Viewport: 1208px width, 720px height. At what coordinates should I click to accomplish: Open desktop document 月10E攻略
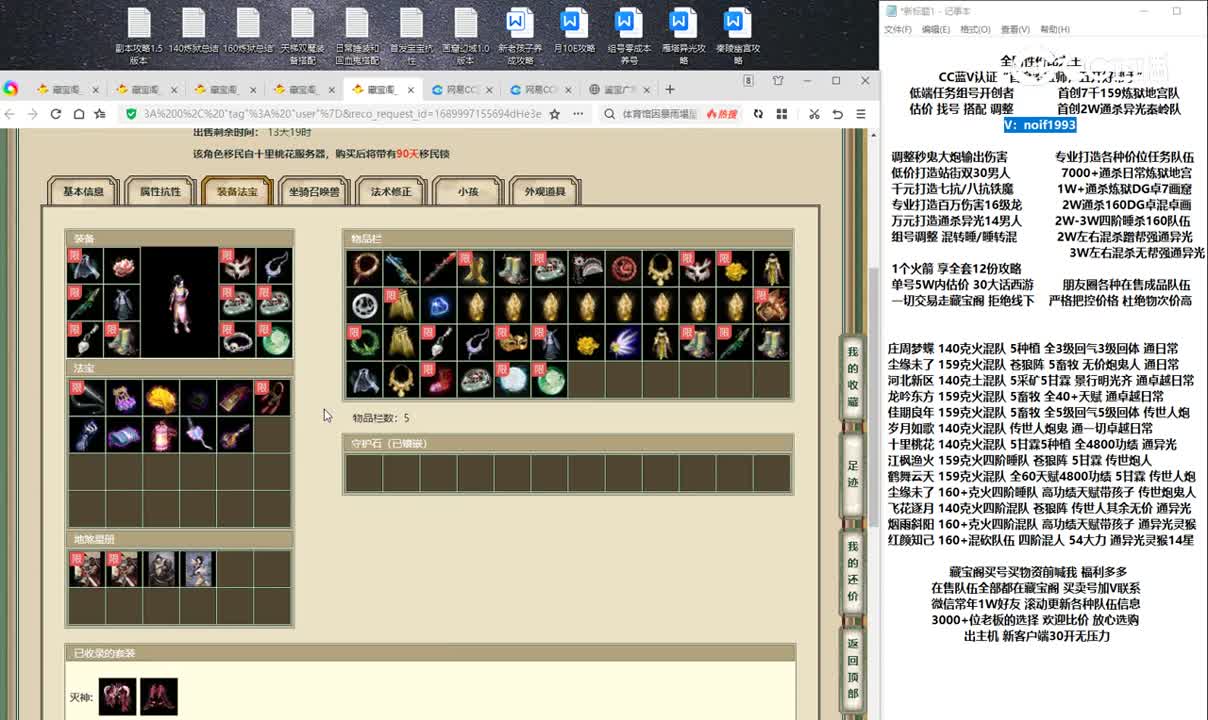tap(573, 30)
